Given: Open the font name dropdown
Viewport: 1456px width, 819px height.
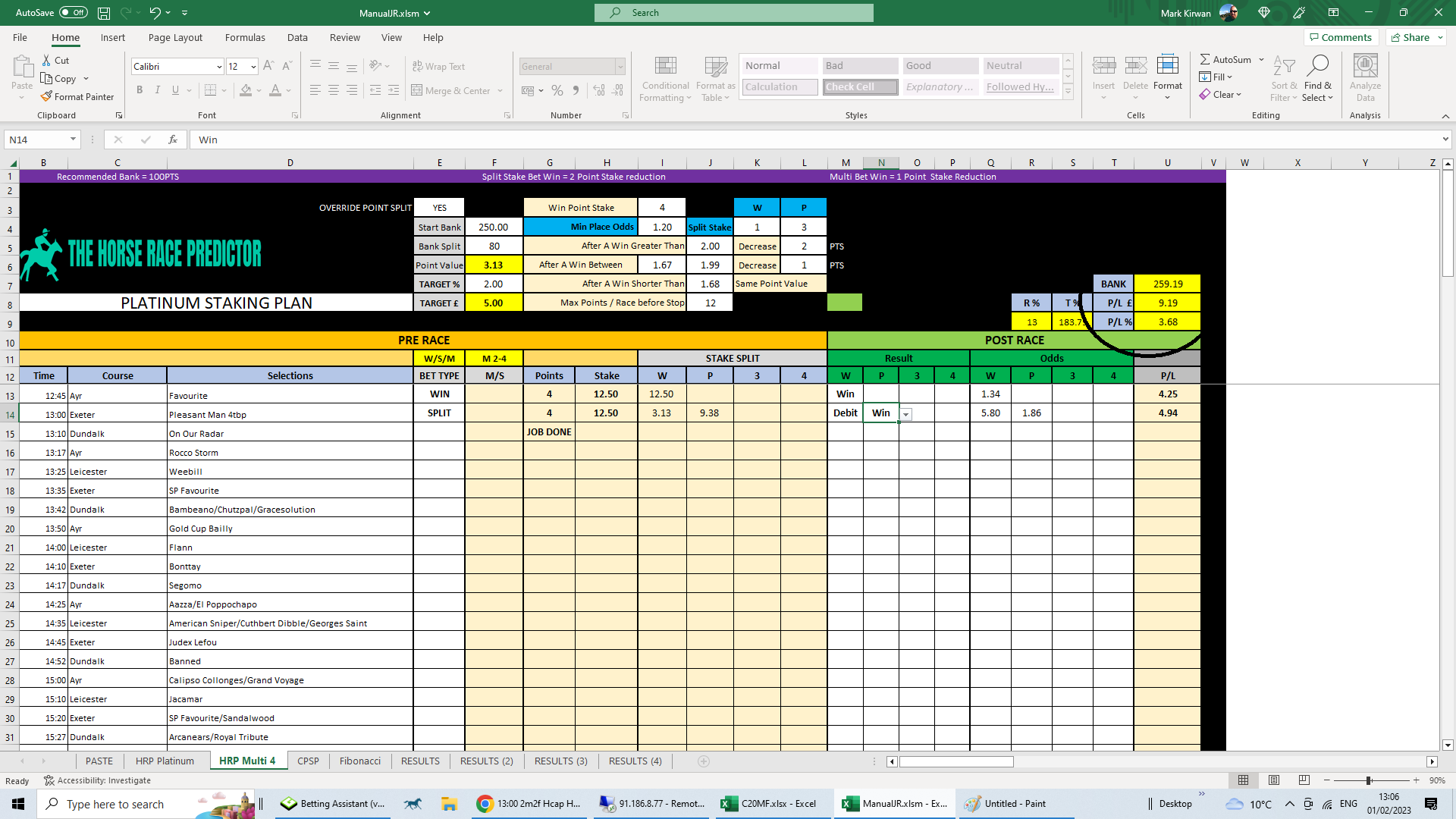Looking at the screenshot, I should coord(219,67).
